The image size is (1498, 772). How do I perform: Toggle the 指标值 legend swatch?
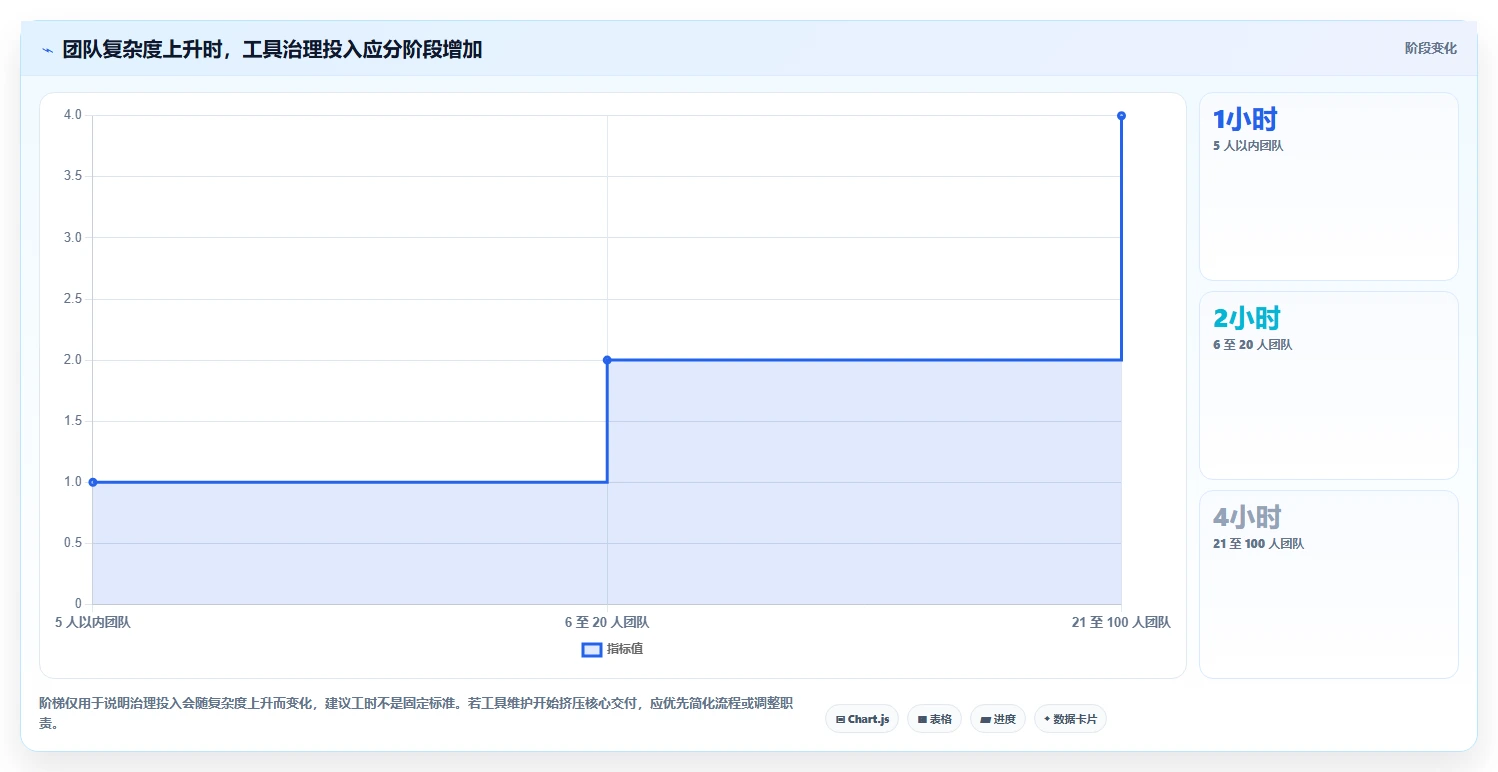pos(592,650)
